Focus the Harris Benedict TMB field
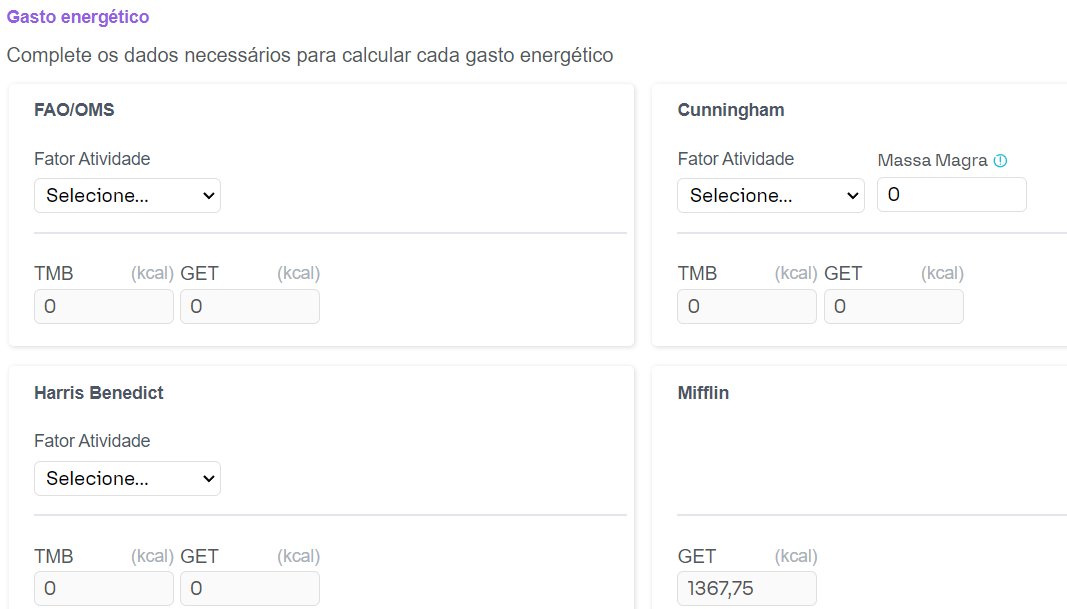Viewport: 1067px width, 609px height. [x=104, y=589]
